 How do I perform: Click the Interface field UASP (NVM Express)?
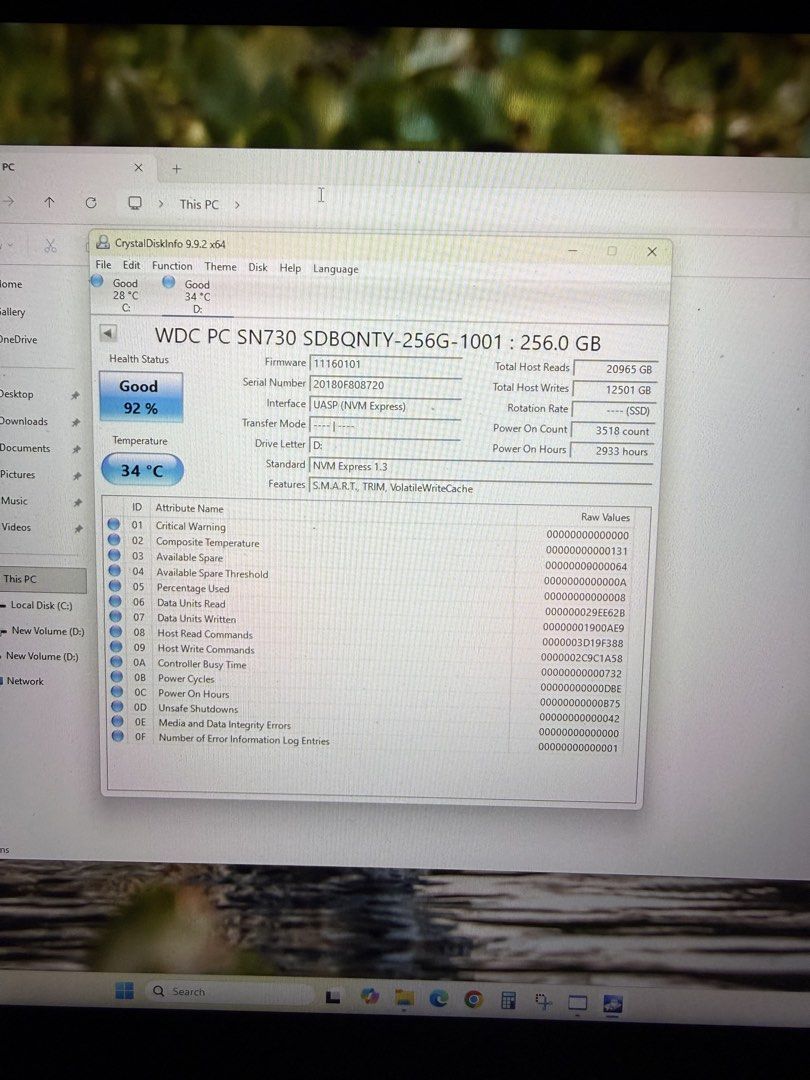tap(385, 406)
